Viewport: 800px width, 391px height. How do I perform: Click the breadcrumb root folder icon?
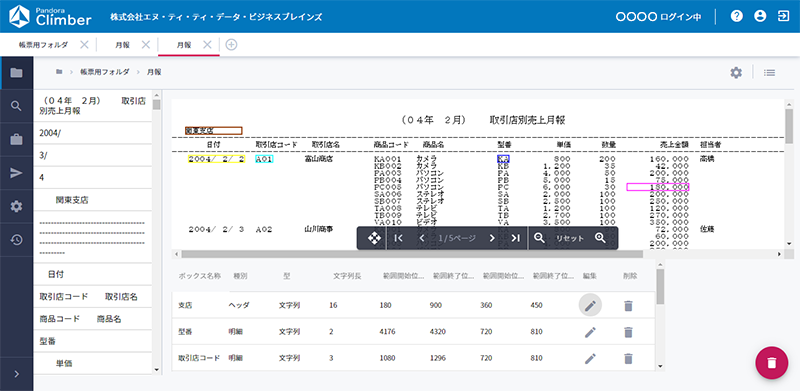click(60, 72)
